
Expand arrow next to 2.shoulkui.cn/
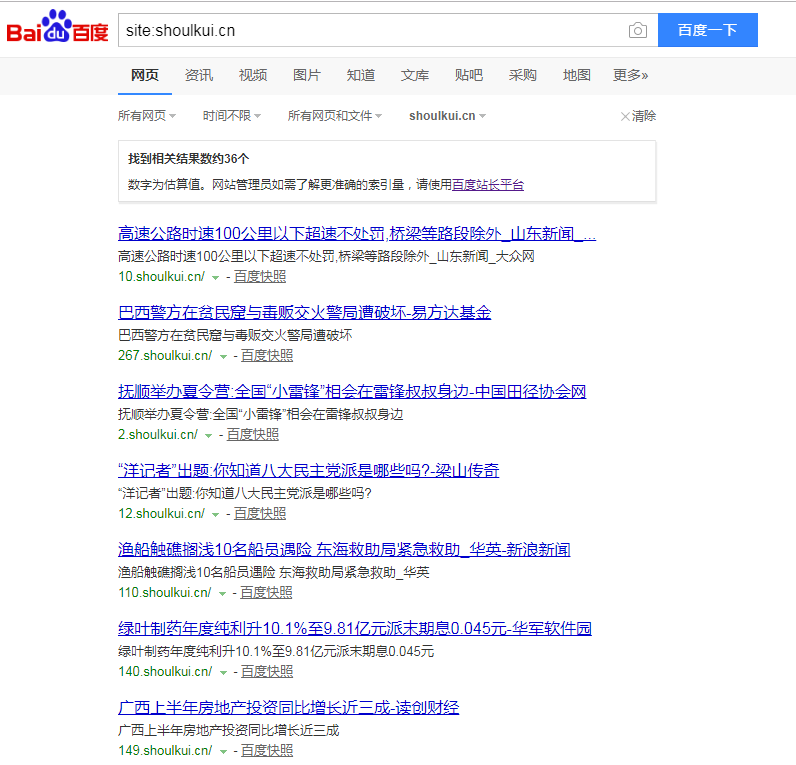pos(208,436)
